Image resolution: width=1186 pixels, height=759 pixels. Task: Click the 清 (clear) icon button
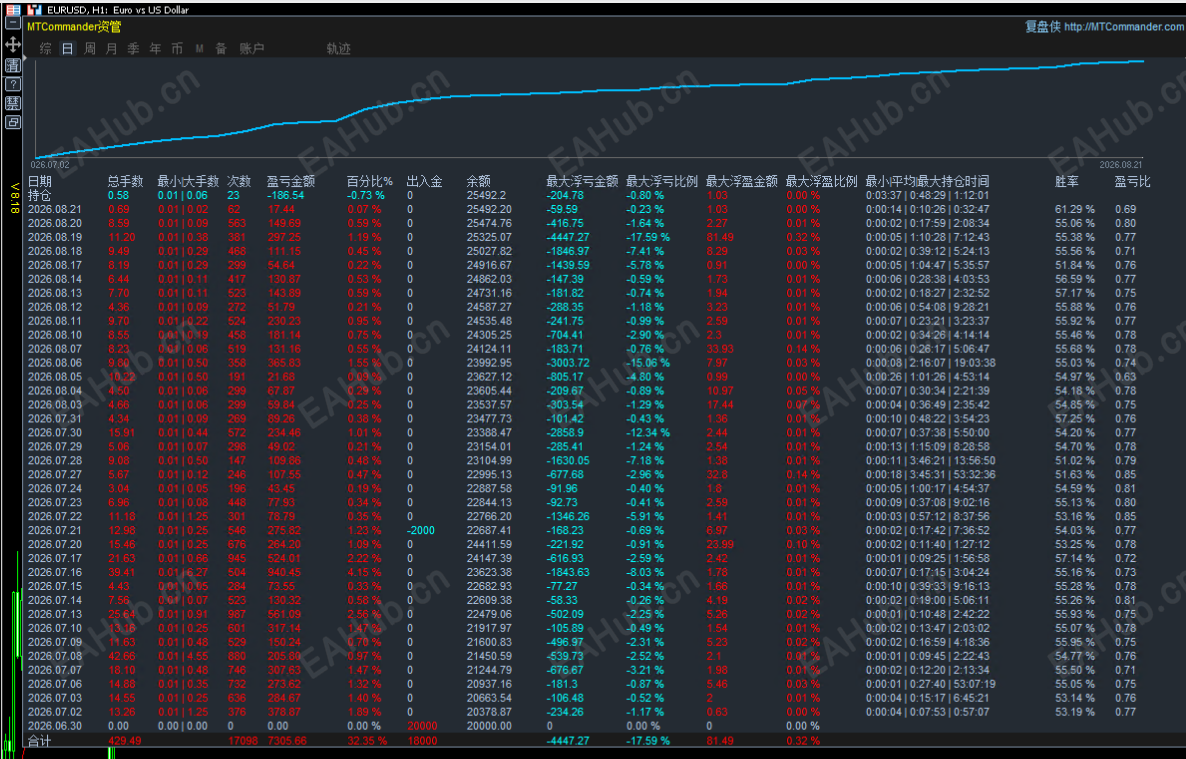point(13,66)
